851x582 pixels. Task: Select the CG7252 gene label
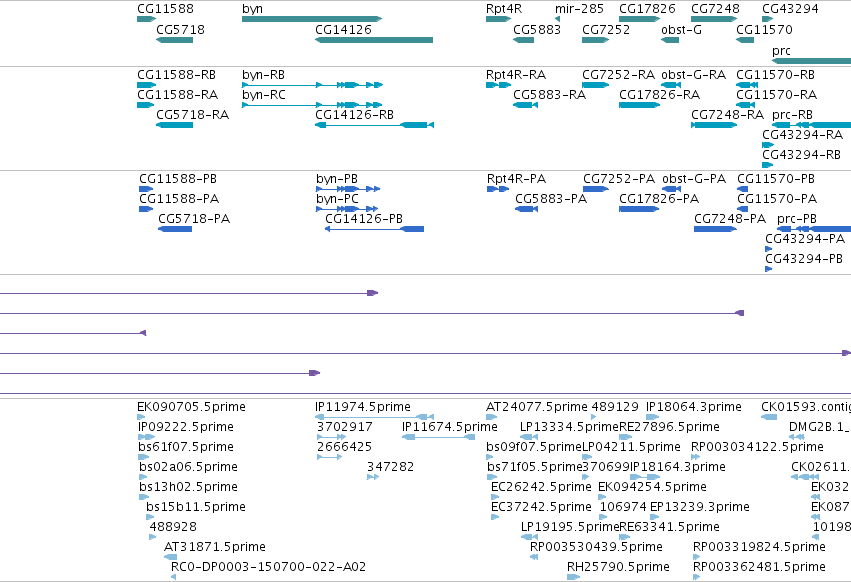pos(606,30)
